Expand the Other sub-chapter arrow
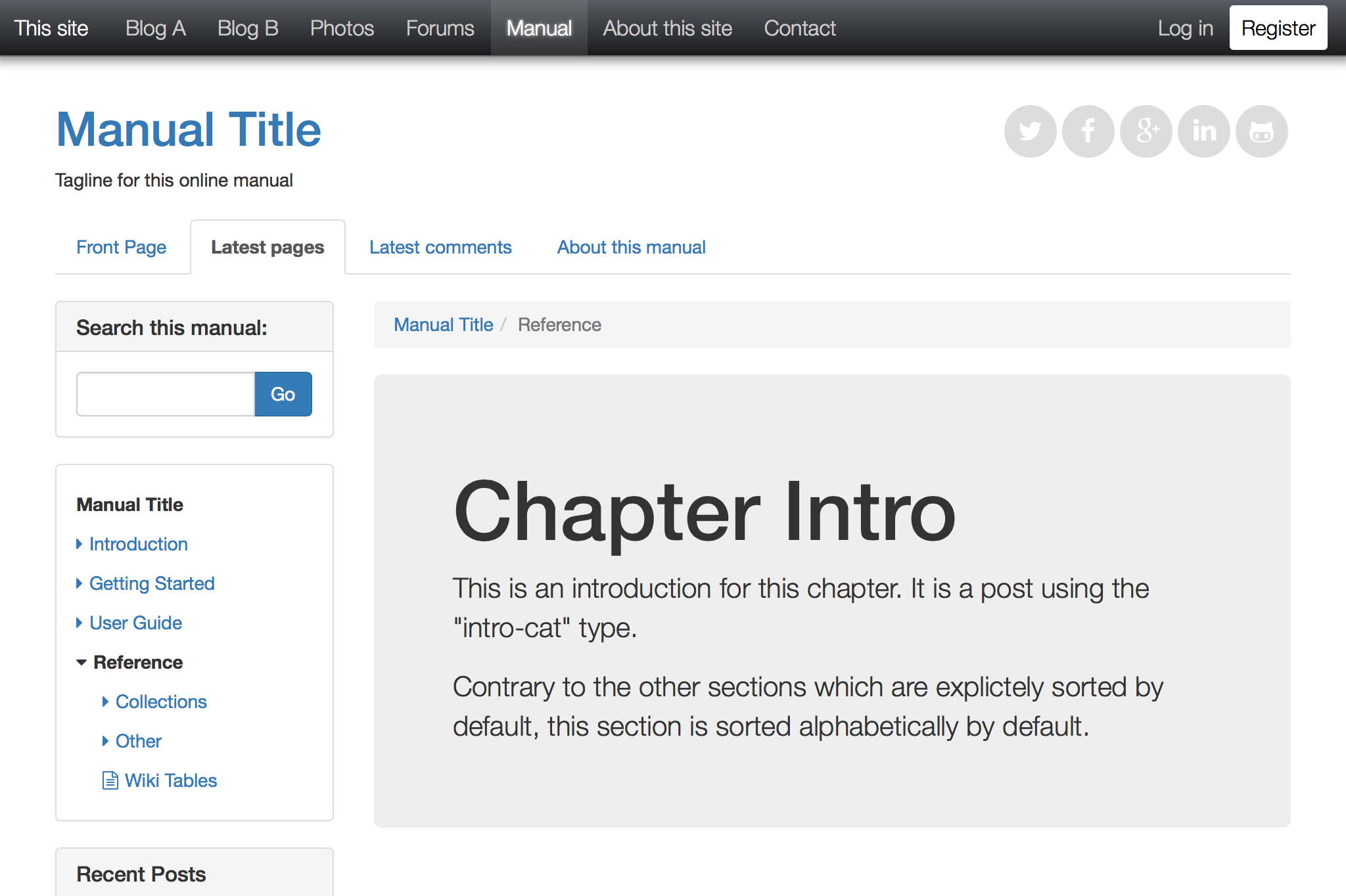Viewport: 1346px width, 896px height. (x=106, y=741)
